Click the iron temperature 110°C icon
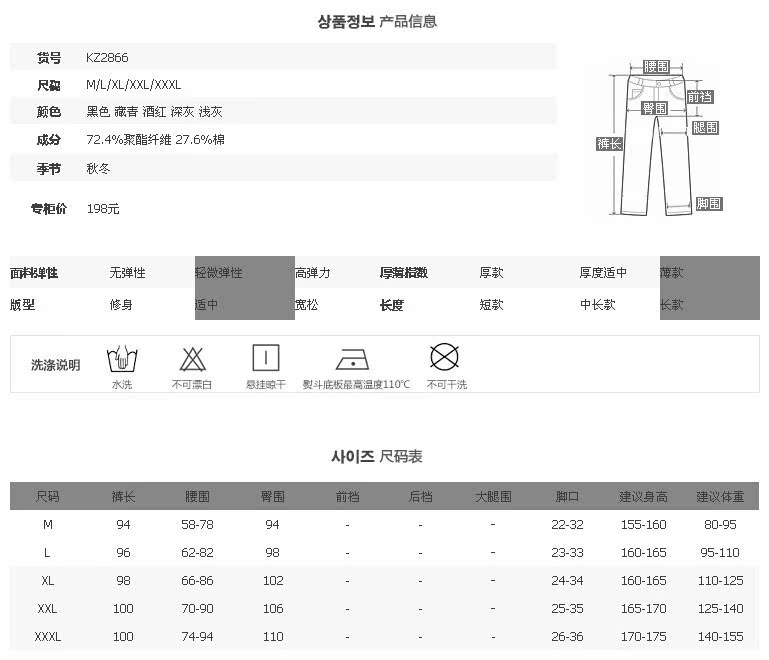This screenshot has height=660, width=769. 353,359
